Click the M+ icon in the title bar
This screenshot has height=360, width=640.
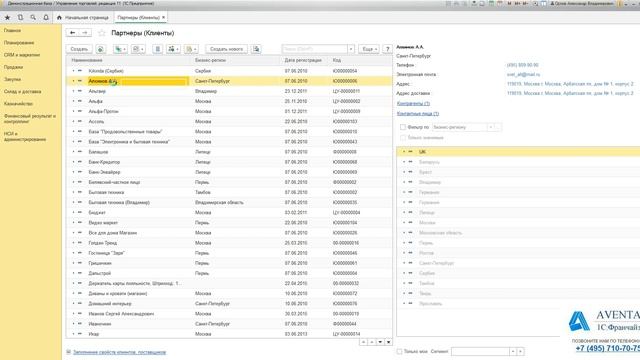point(517,3)
